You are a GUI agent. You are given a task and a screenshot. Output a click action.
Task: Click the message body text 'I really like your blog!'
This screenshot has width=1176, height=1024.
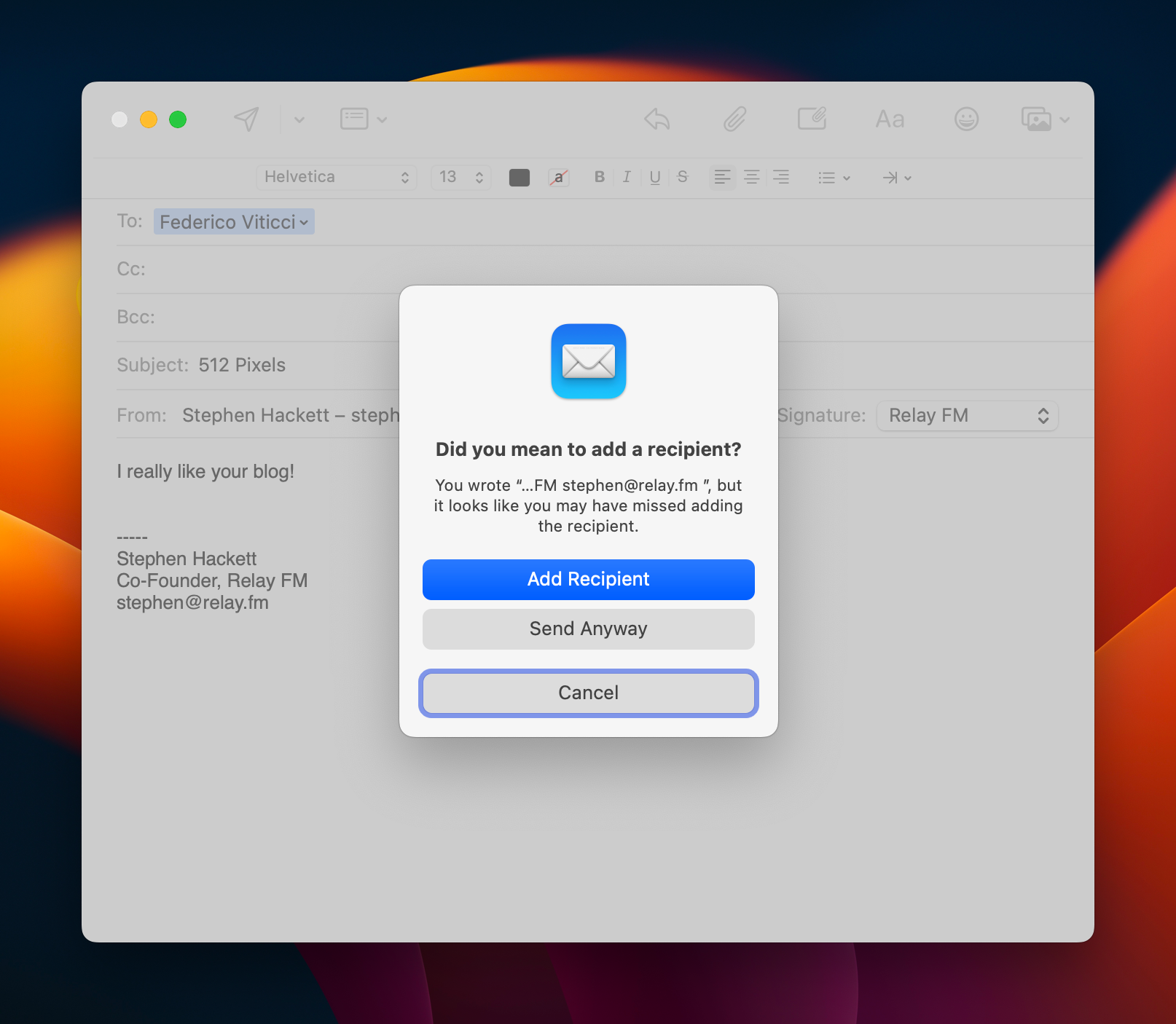[205, 472]
